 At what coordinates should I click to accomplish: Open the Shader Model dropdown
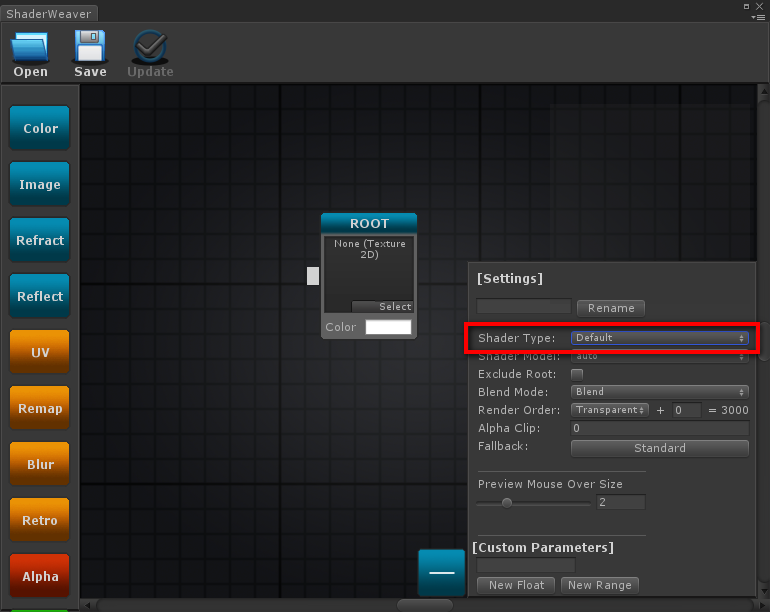pos(660,356)
